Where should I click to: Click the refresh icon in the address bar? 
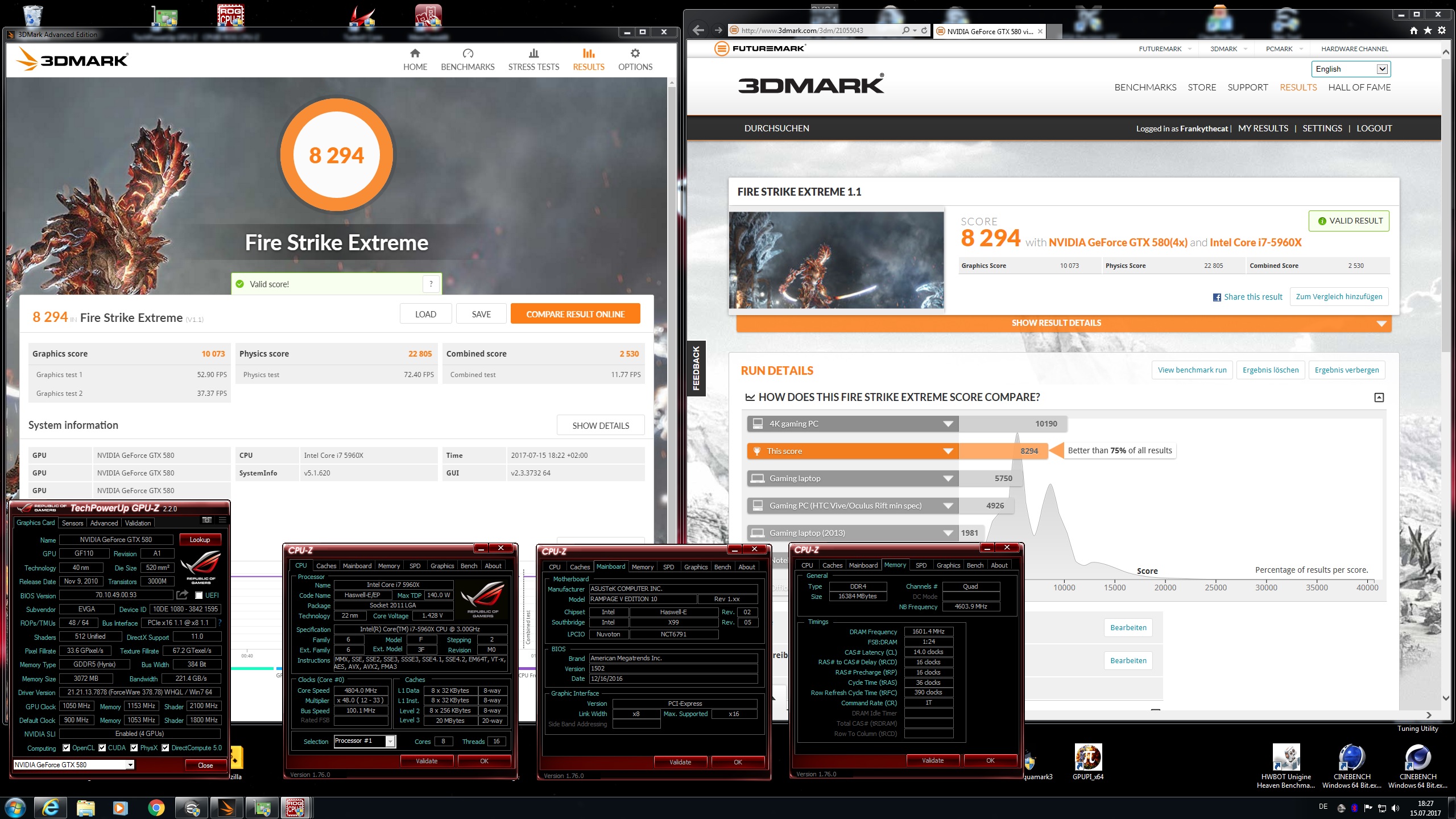point(924,31)
